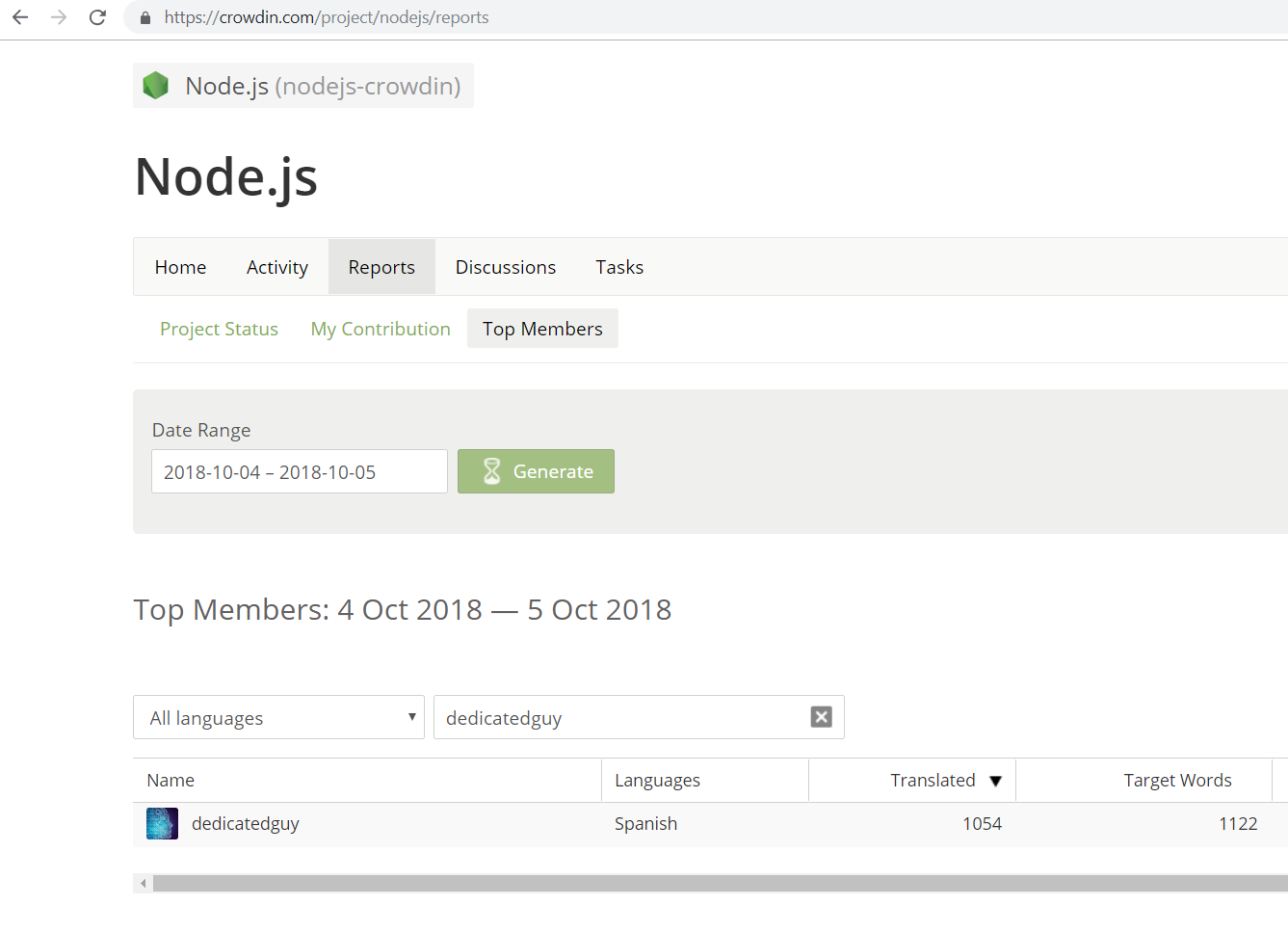Click the Top Members date heading
The image size is (1288, 932).
tap(403, 610)
